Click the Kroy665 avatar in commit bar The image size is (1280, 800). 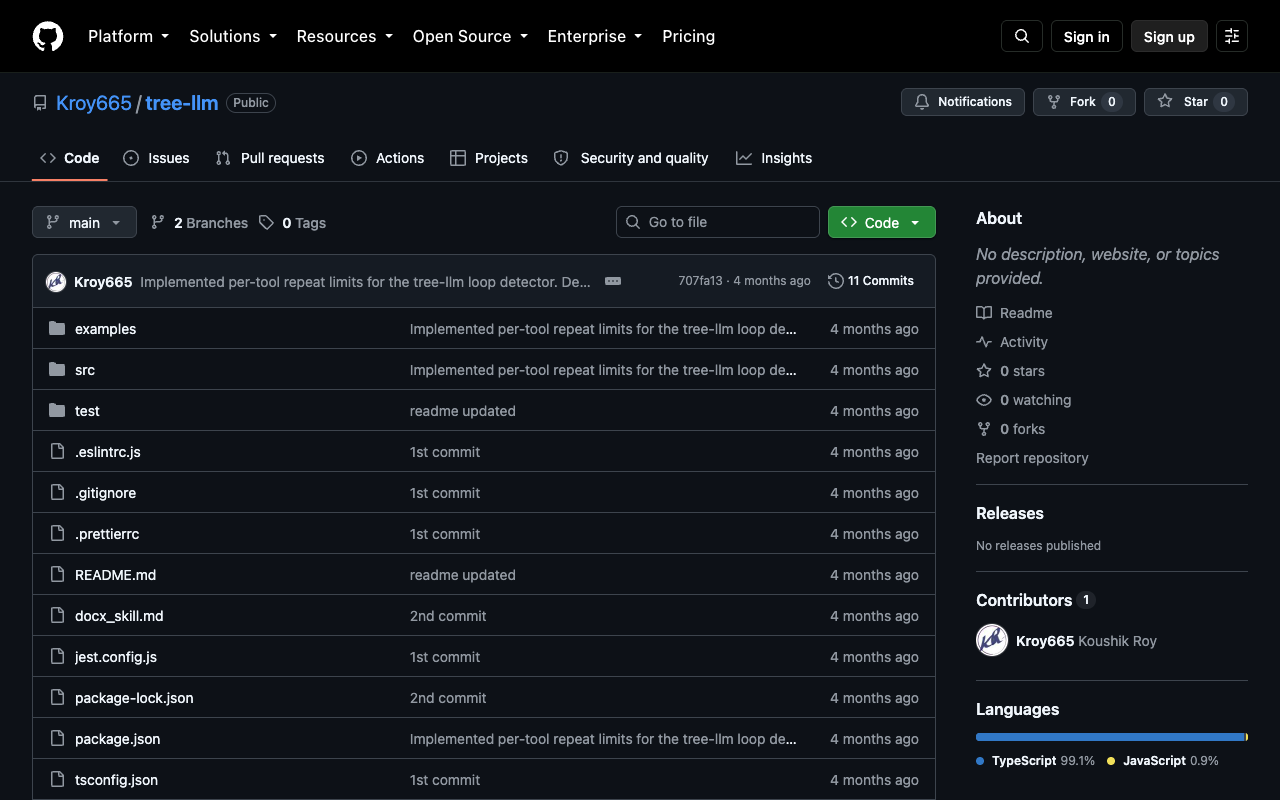pos(56,282)
